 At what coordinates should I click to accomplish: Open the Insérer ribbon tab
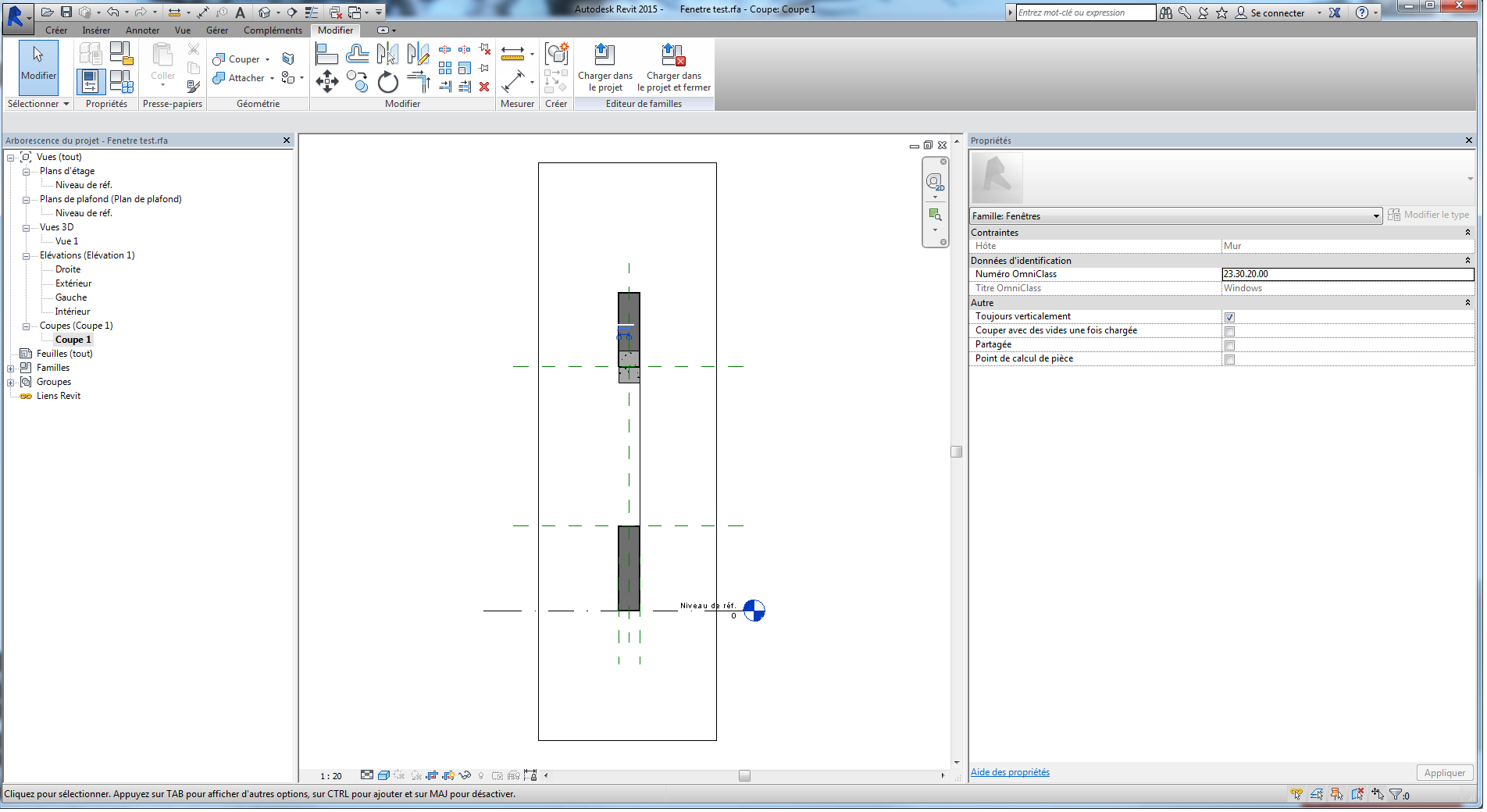tap(96, 30)
